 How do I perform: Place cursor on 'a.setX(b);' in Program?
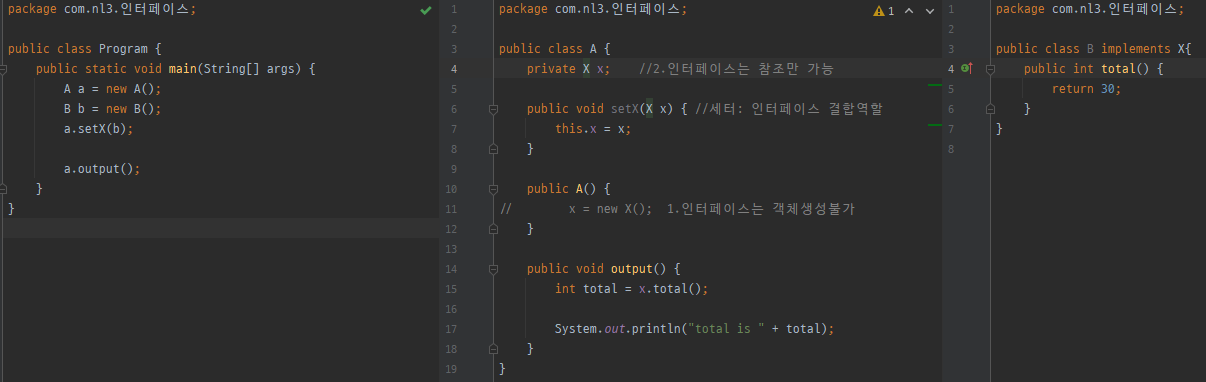point(98,129)
